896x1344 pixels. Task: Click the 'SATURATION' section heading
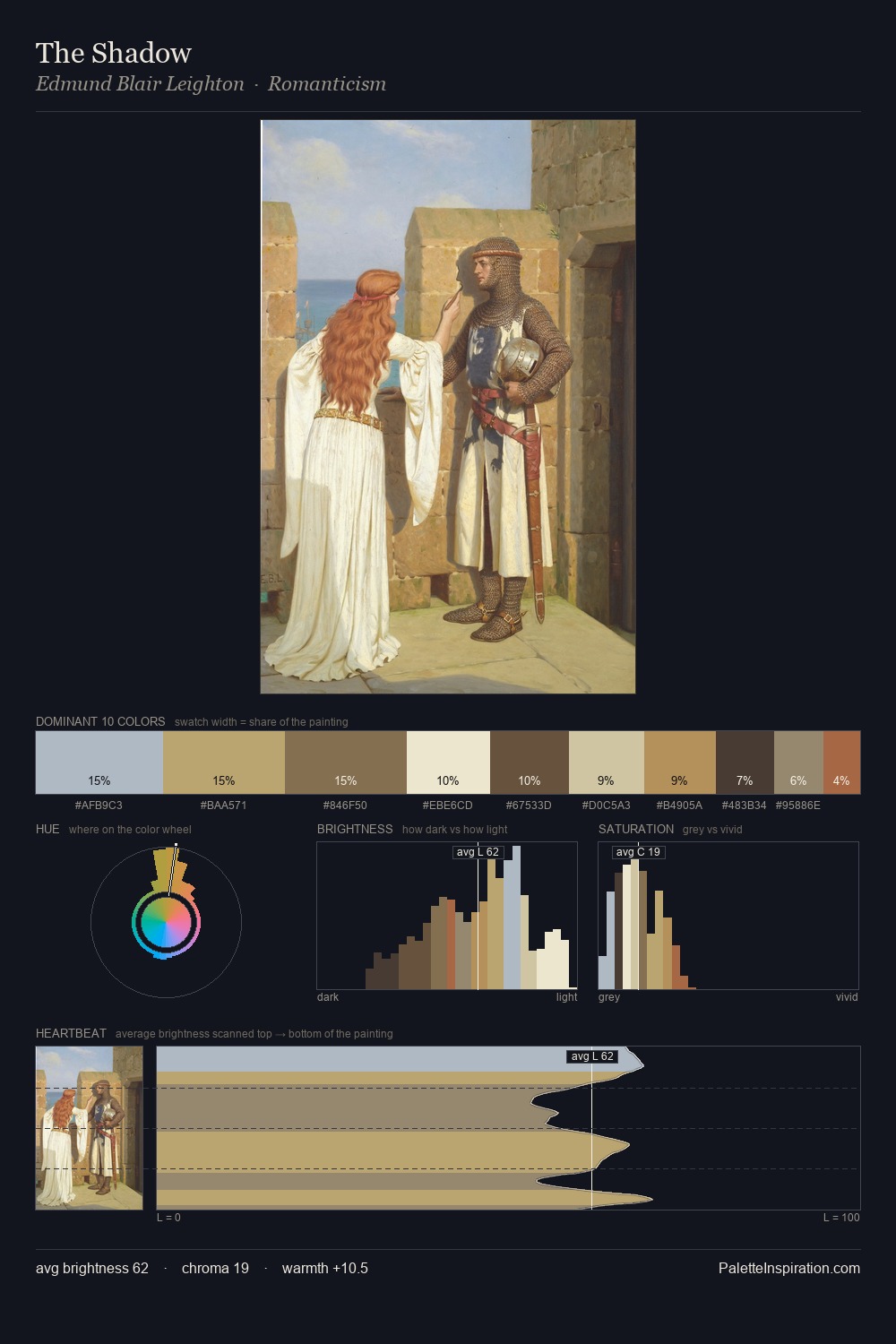(636, 829)
